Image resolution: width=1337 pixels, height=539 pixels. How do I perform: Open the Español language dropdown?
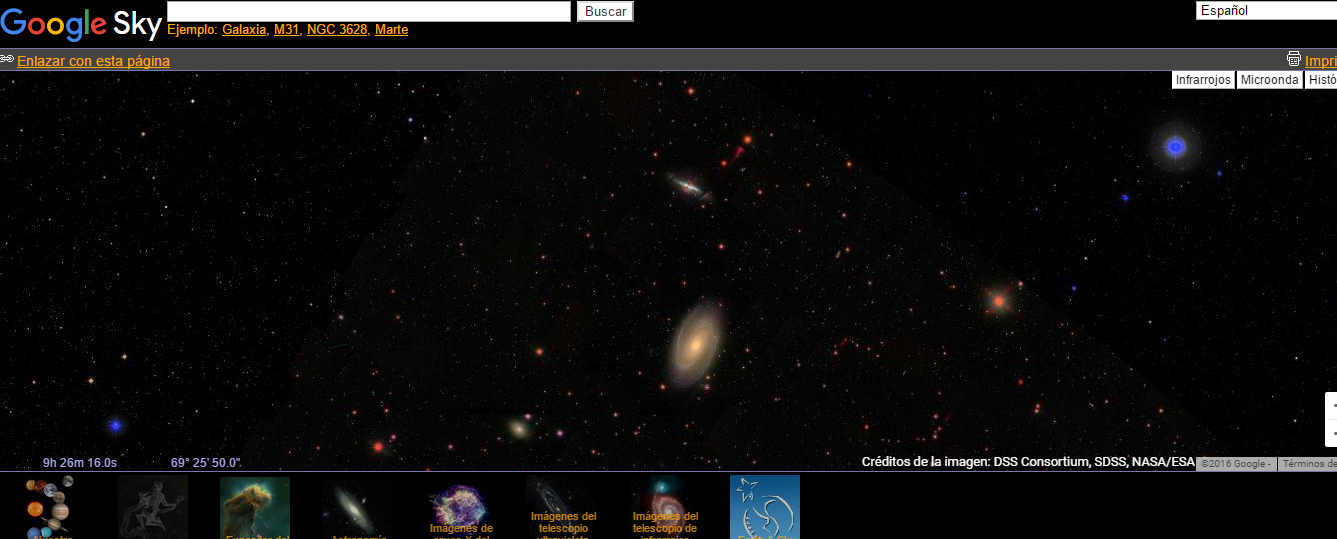click(1266, 11)
